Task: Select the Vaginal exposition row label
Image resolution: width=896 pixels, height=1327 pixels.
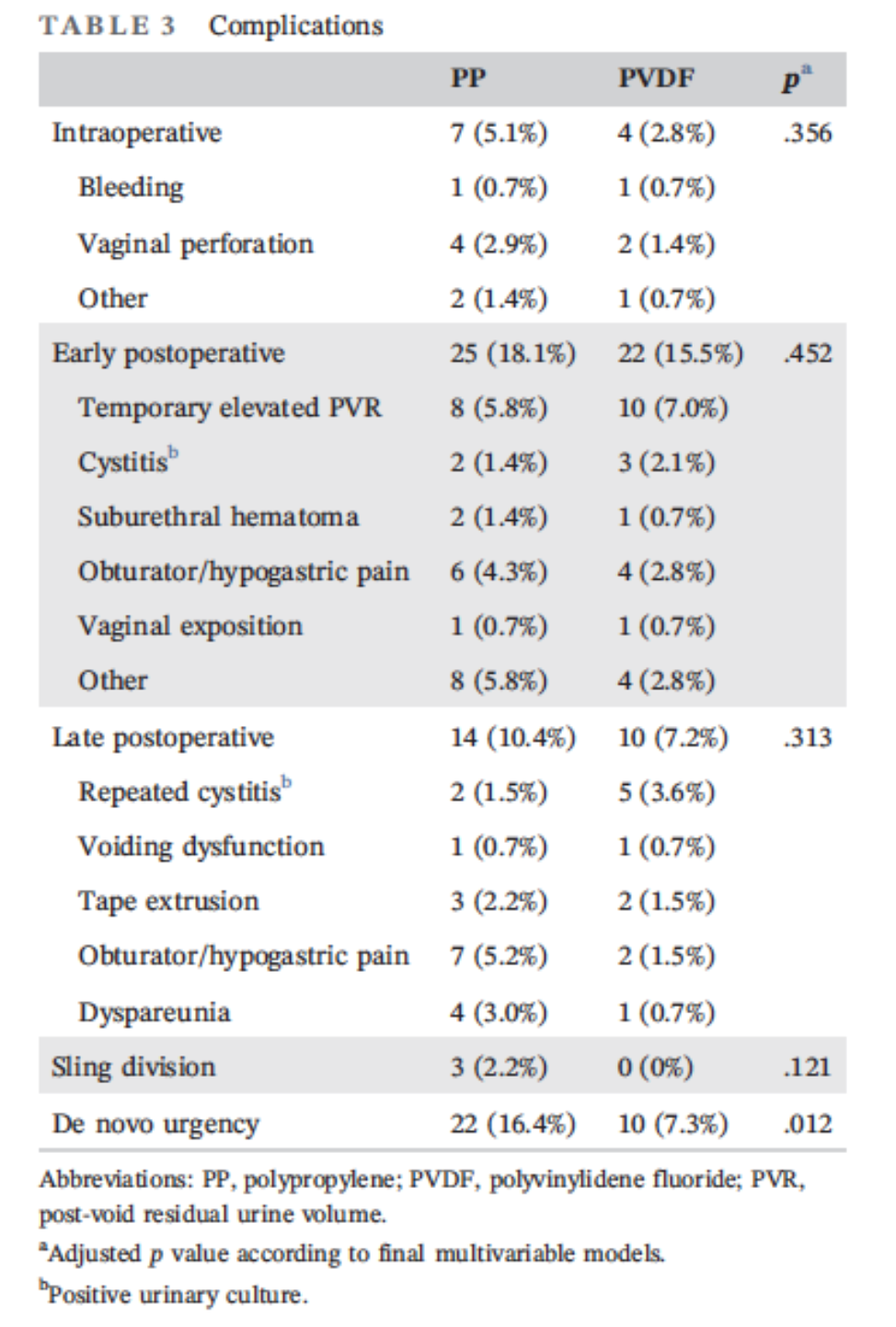Action: (190, 627)
